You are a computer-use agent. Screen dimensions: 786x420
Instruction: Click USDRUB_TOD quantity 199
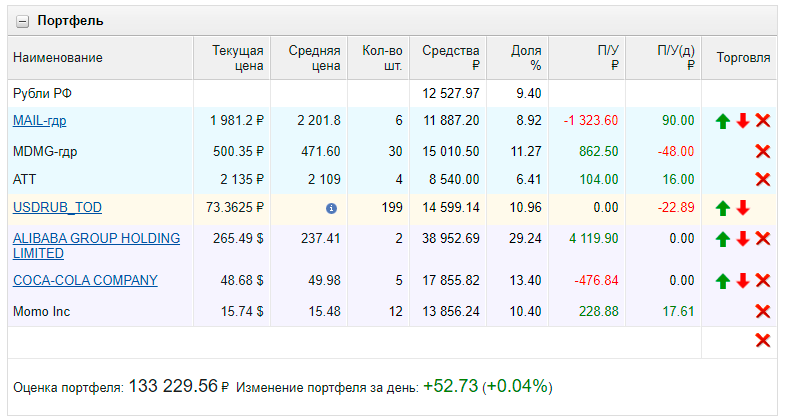pyautogui.click(x=392, y=207)
